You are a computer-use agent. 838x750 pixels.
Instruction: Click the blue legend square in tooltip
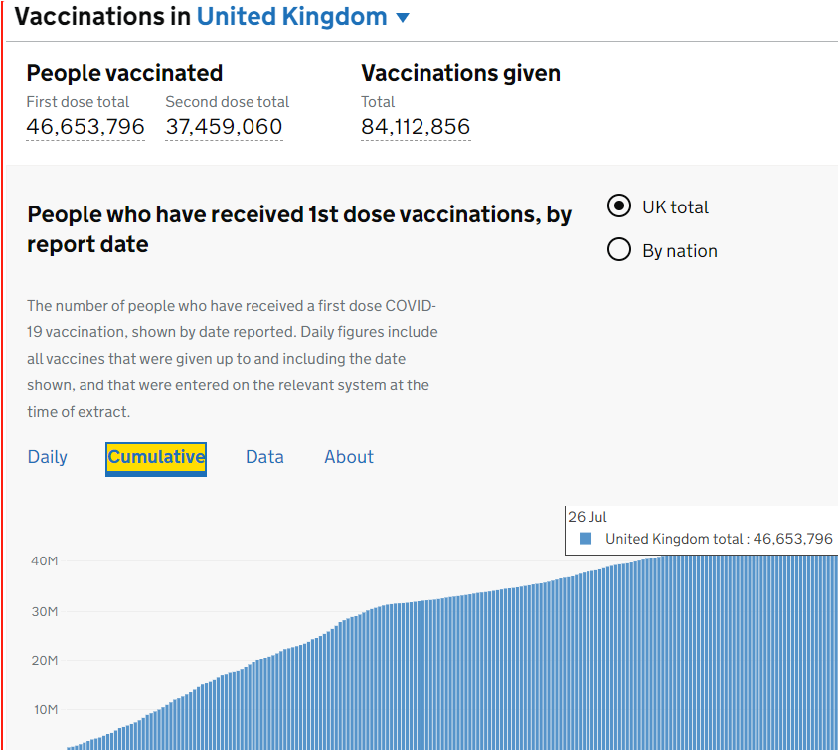click(586, 538)
